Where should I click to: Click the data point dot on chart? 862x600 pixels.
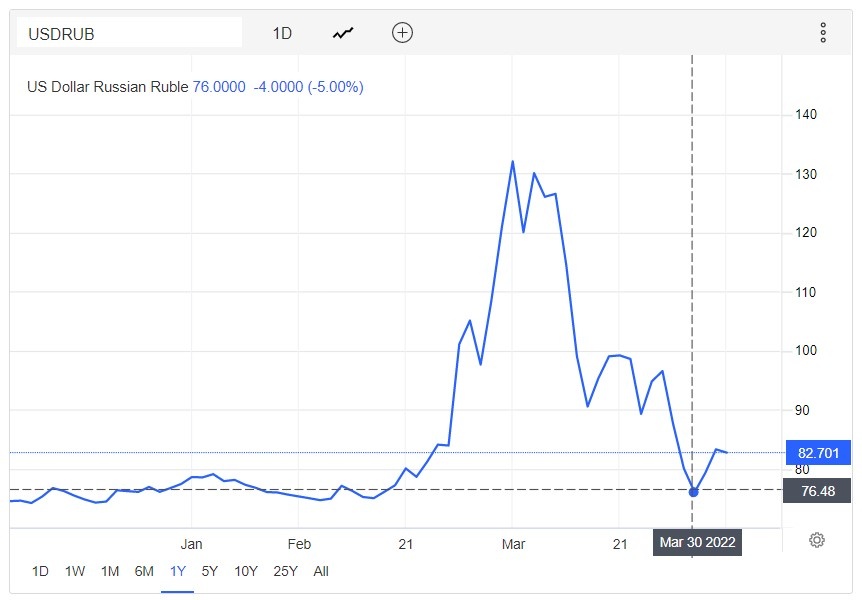click(x=693, y=491)
